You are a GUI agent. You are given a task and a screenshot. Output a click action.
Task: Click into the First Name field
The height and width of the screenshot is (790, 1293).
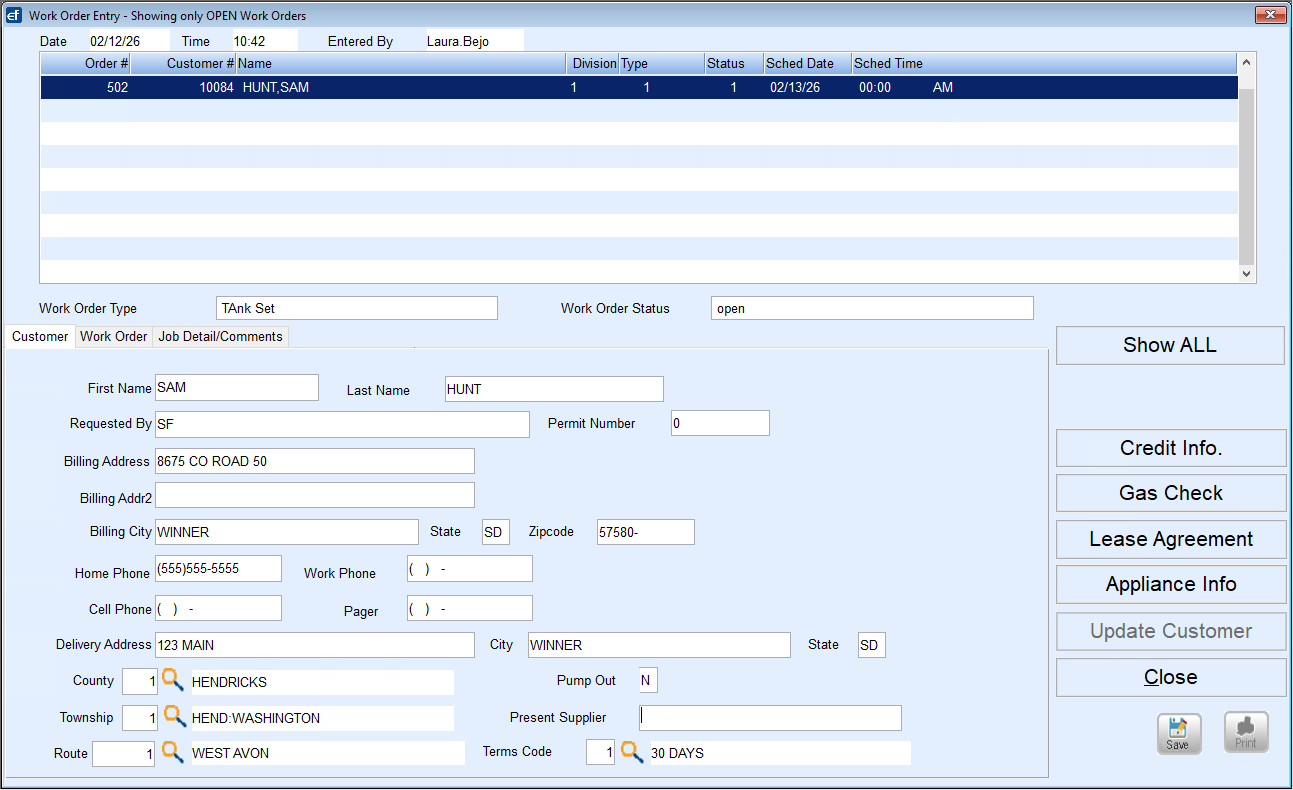[237, 388]
